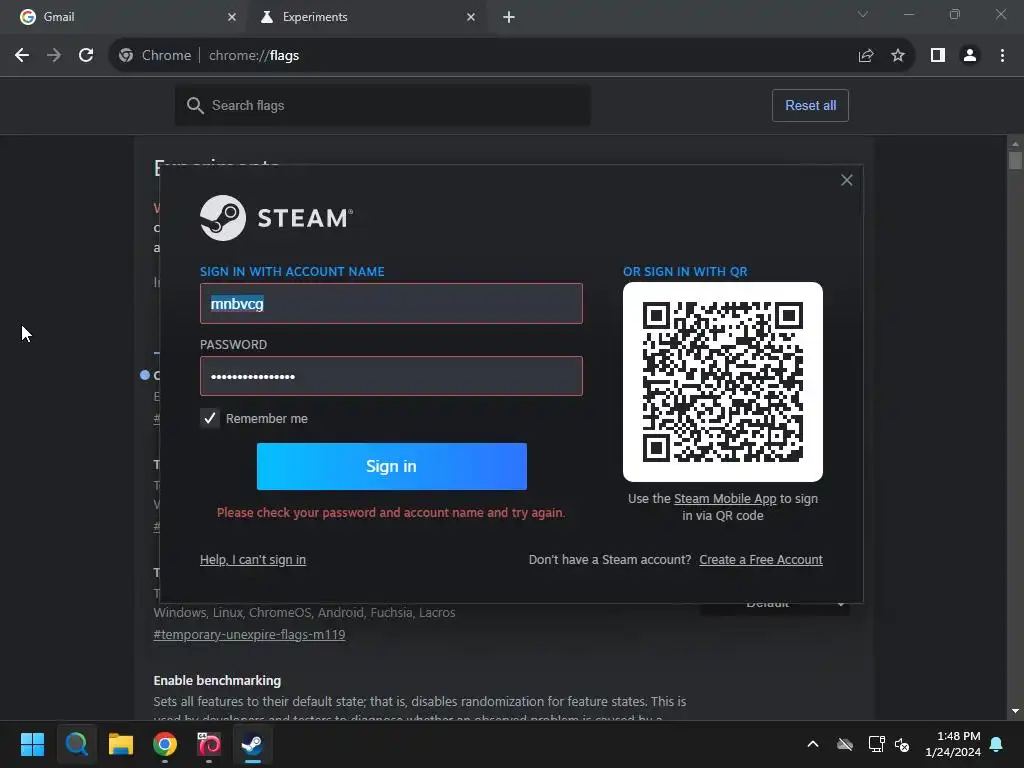Switch to the Gmail tab

click(124, 17)
